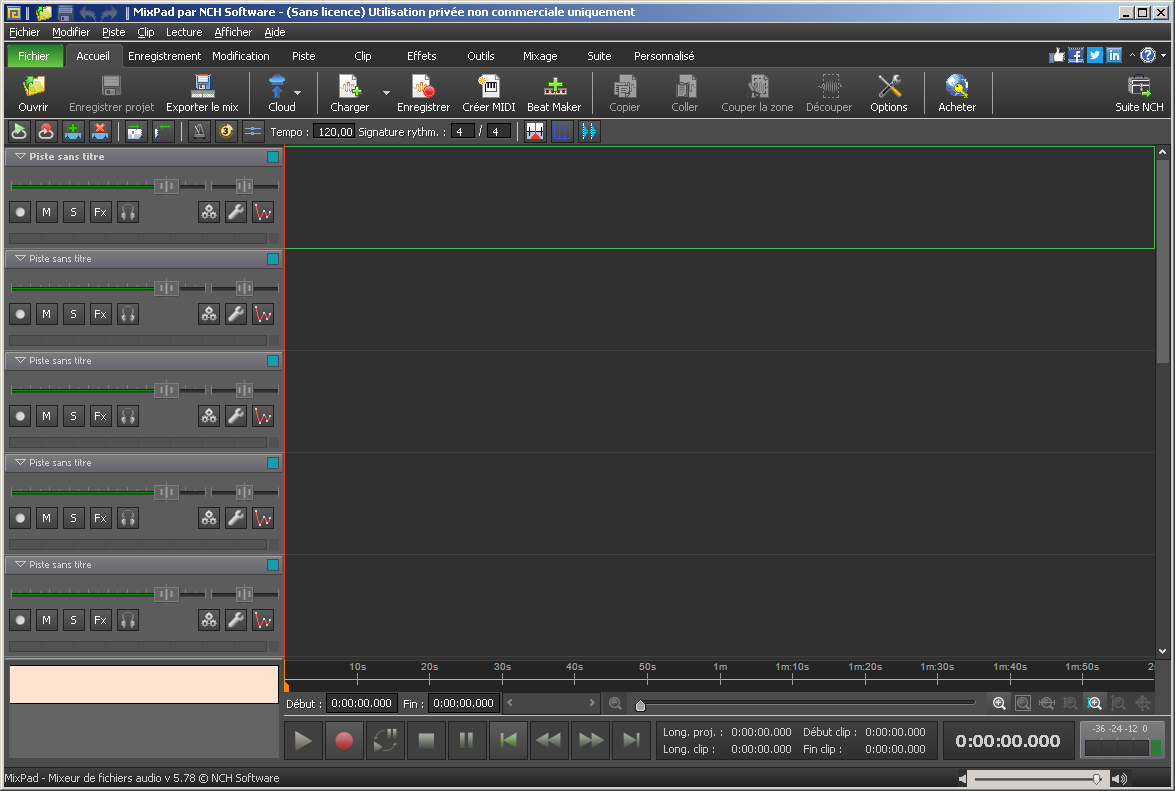The height and width of the screenshot is (791, 1175).
Task: Click the Stop transport button
Action: pyautogui.click(x=426, y=741)
